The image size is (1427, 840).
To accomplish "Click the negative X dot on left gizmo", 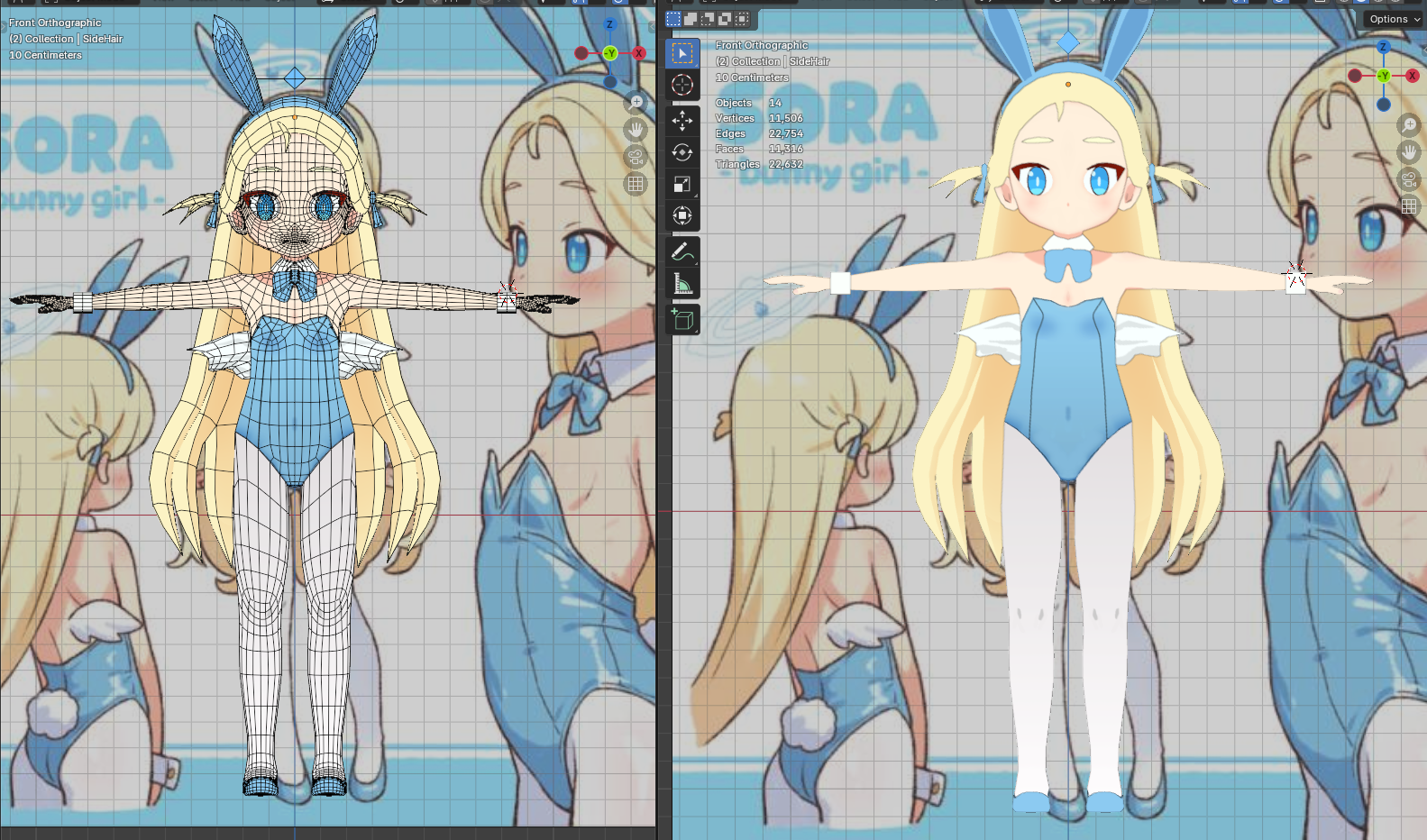I will click(x=581, y=53).
